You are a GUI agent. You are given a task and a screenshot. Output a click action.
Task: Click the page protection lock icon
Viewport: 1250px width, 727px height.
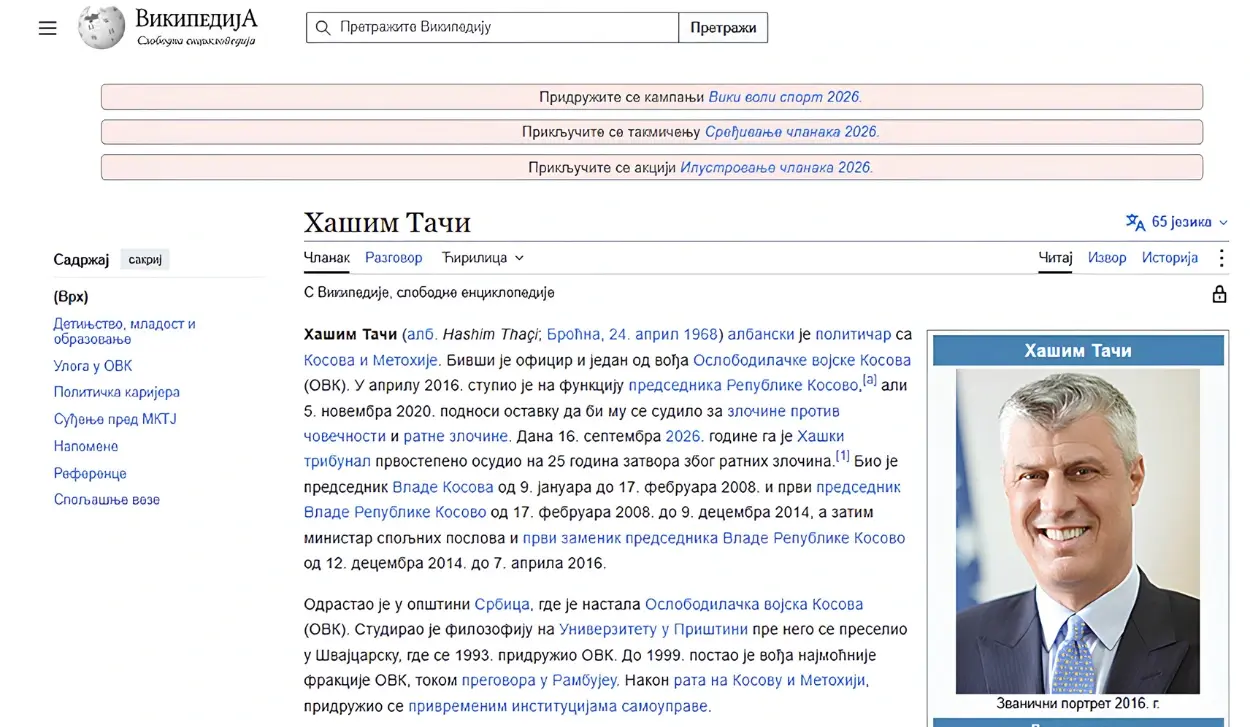(x=1219, y=294)
